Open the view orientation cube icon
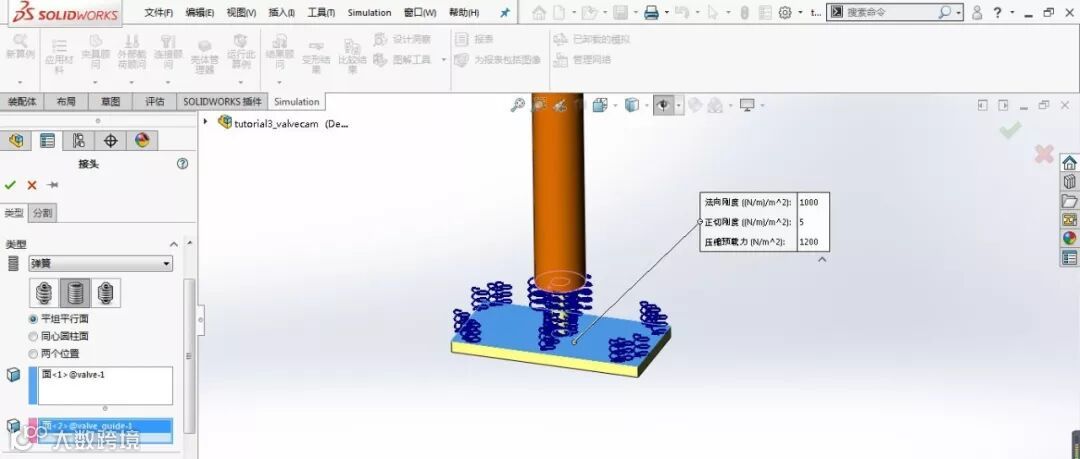1080x459 pixels. (x=599, y=105)
